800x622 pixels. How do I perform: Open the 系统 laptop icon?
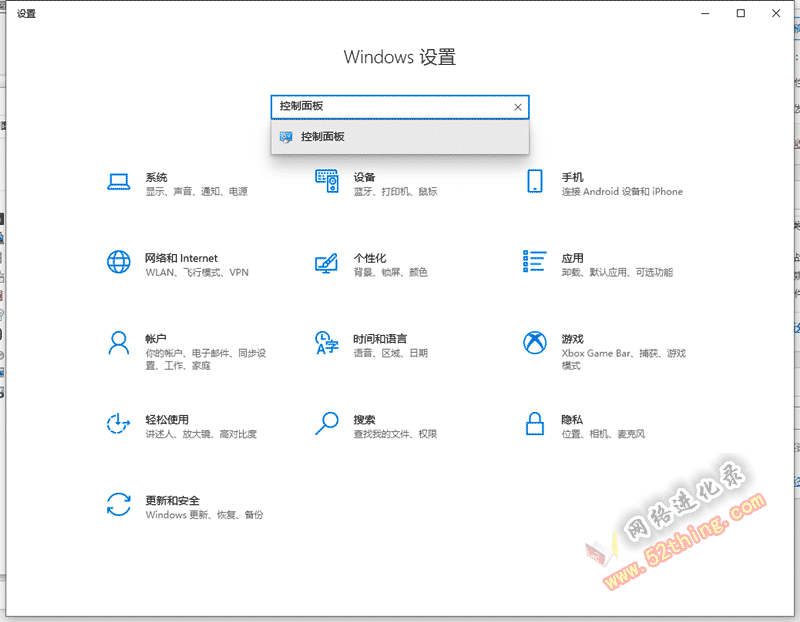(118, 181)
